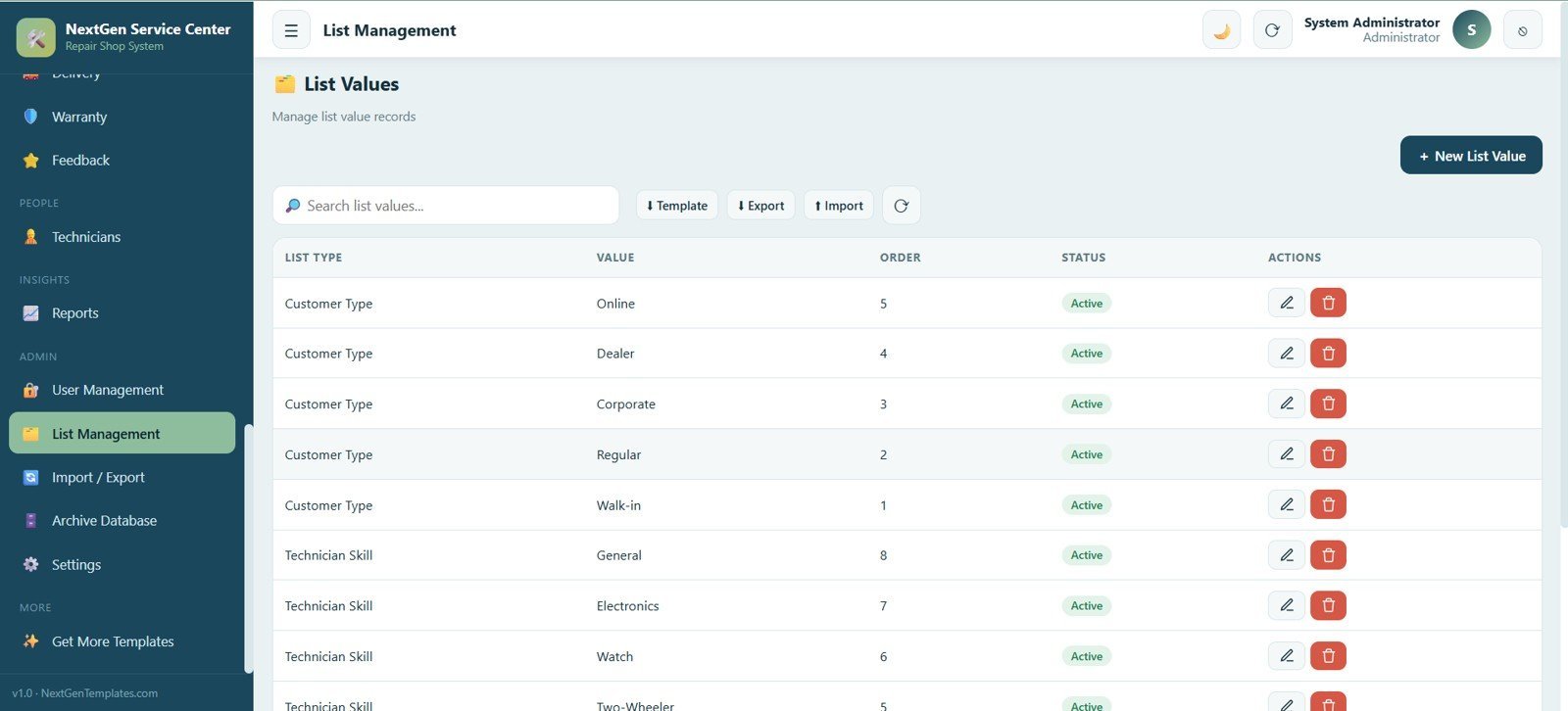The width and height of the screenshot is (1568, 711).
Task: Click the Active badge for Dealer
Action: 1086,354
